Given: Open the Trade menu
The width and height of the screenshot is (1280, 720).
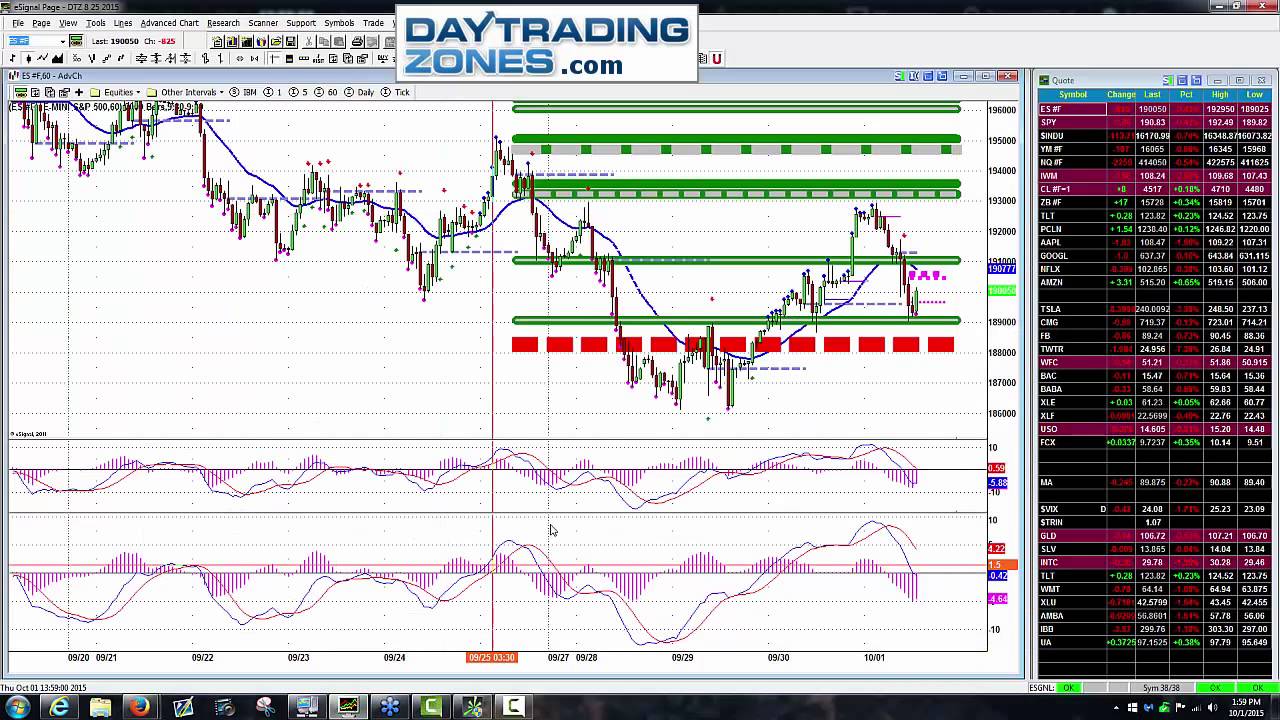Looking at the screenshot, I should (373, 22).
